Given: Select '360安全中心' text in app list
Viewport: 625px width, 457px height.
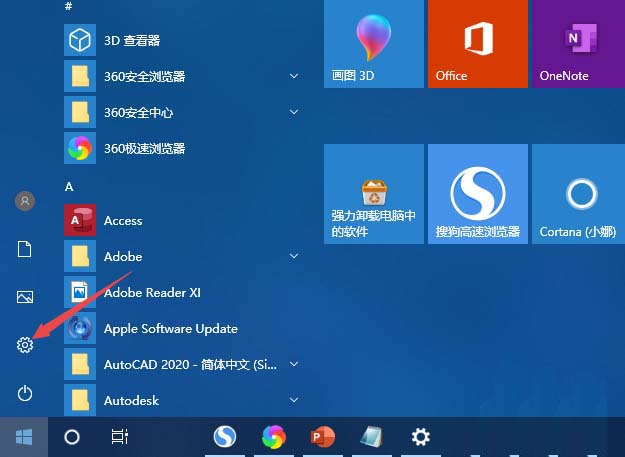Looking at the screenshot, I should (x=138, y=112).
